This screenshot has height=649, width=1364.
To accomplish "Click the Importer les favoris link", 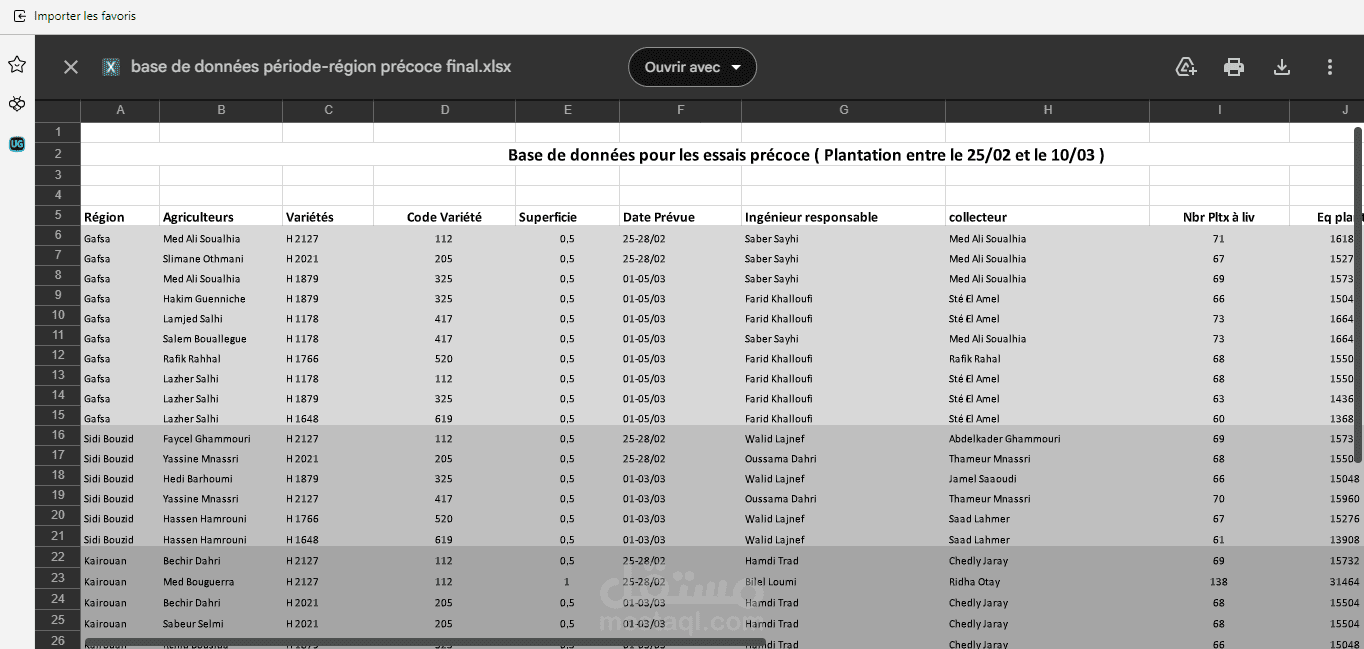I will click(x=85, y=16).
